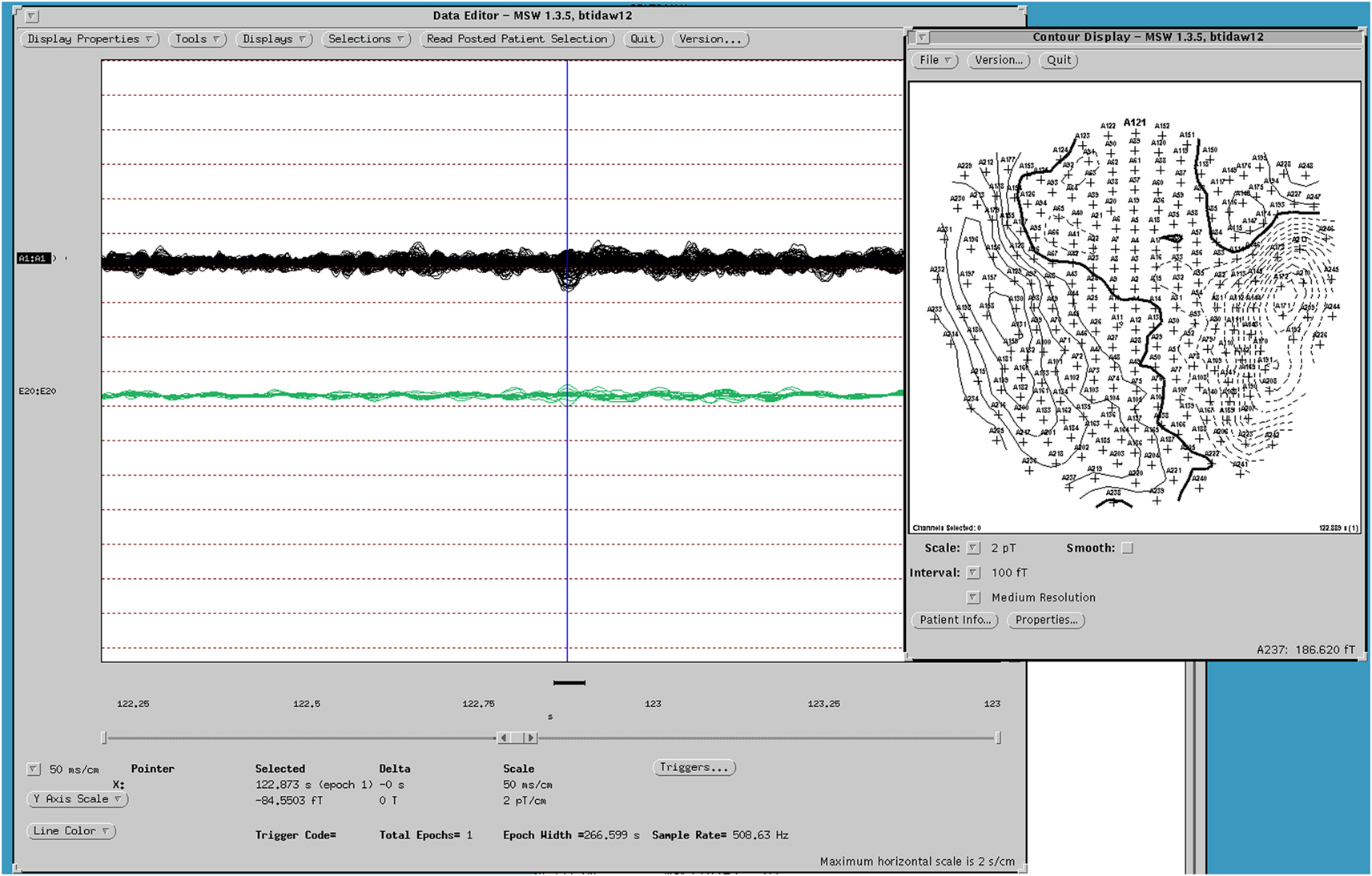Enable the Smooth checkbox
This screenshot has width=1372, height=876.
[1128, 549]
